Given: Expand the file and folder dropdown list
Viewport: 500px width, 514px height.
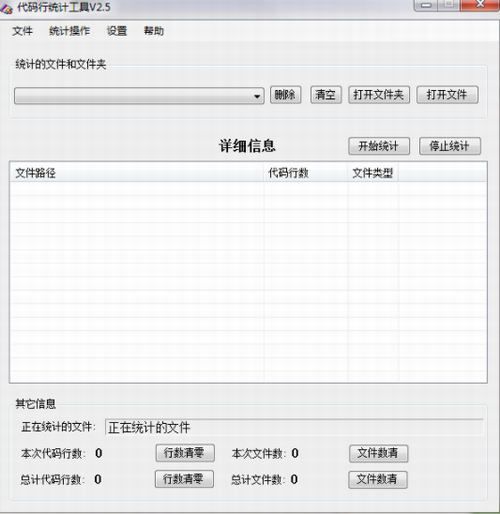Looking at the screenshot, I should tap(257, 96).
